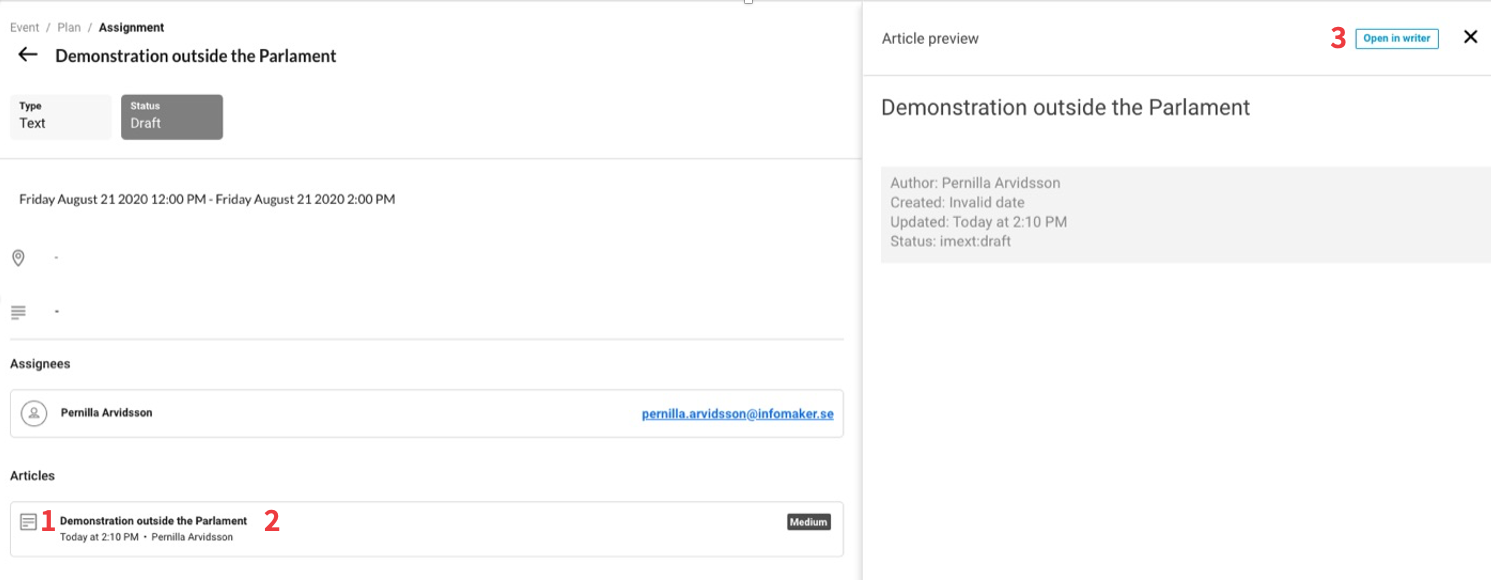Open the Type selector to change from Text

[60, 117]
